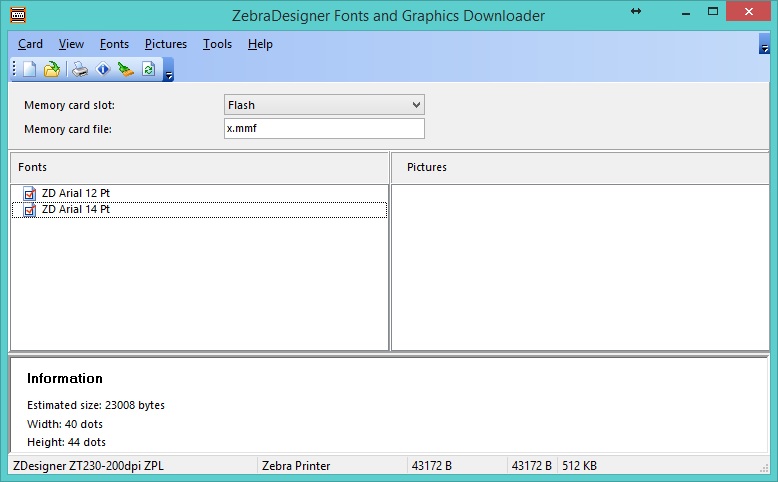This screenshot has width=778, height=482.
Task: Click Zebra Printer status bar entry
Action: pos(296,466)
